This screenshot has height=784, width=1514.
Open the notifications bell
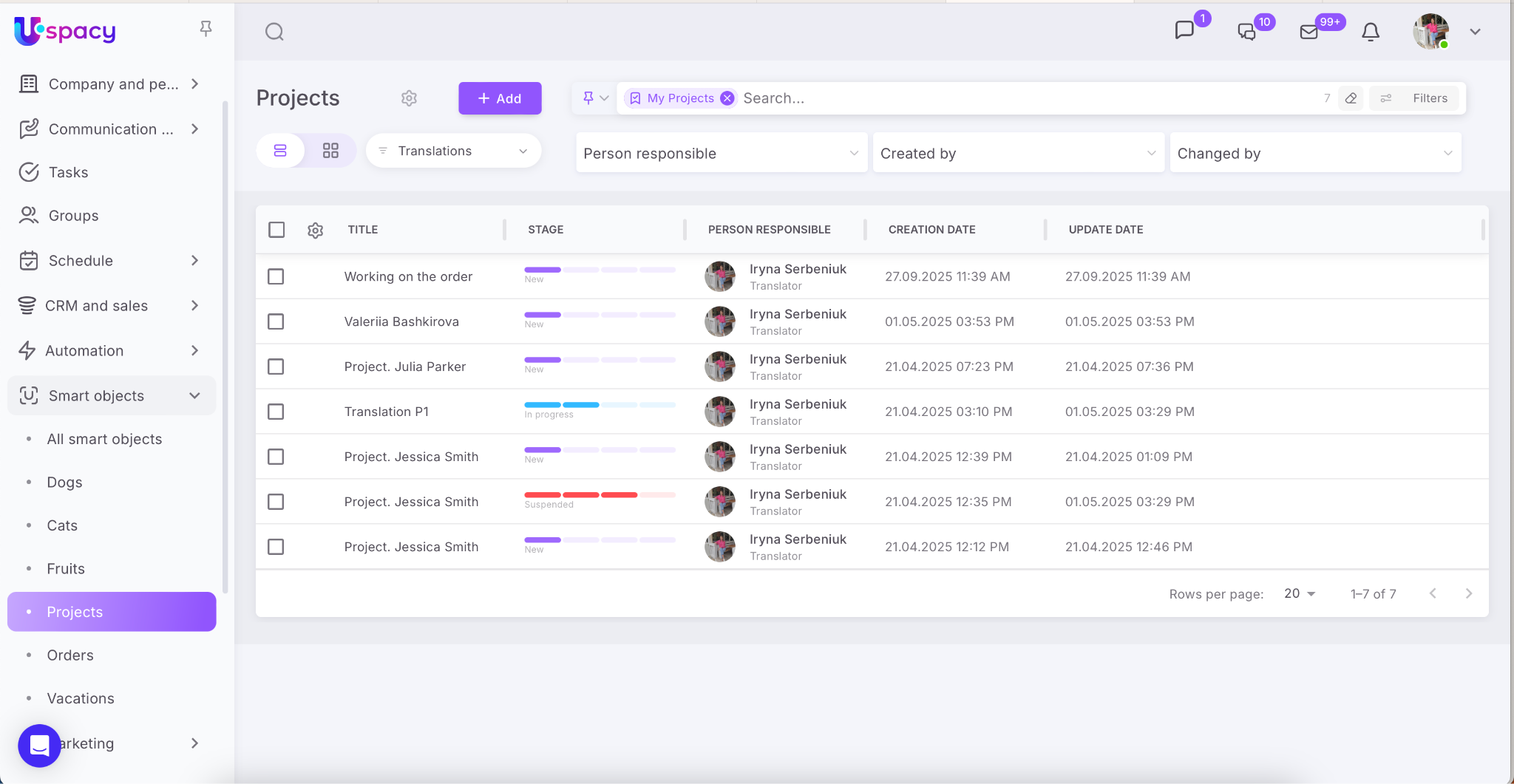tap(1370, 32)
